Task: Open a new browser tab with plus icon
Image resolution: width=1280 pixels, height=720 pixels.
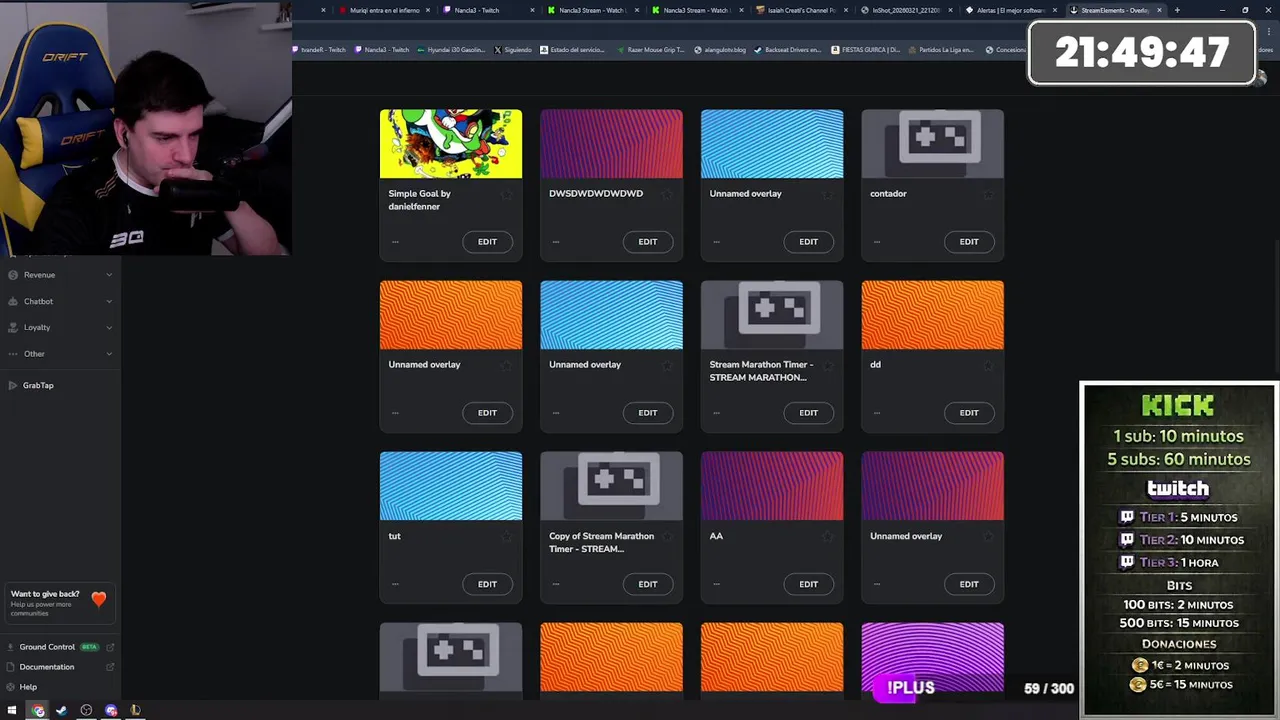Action: 1177,10
